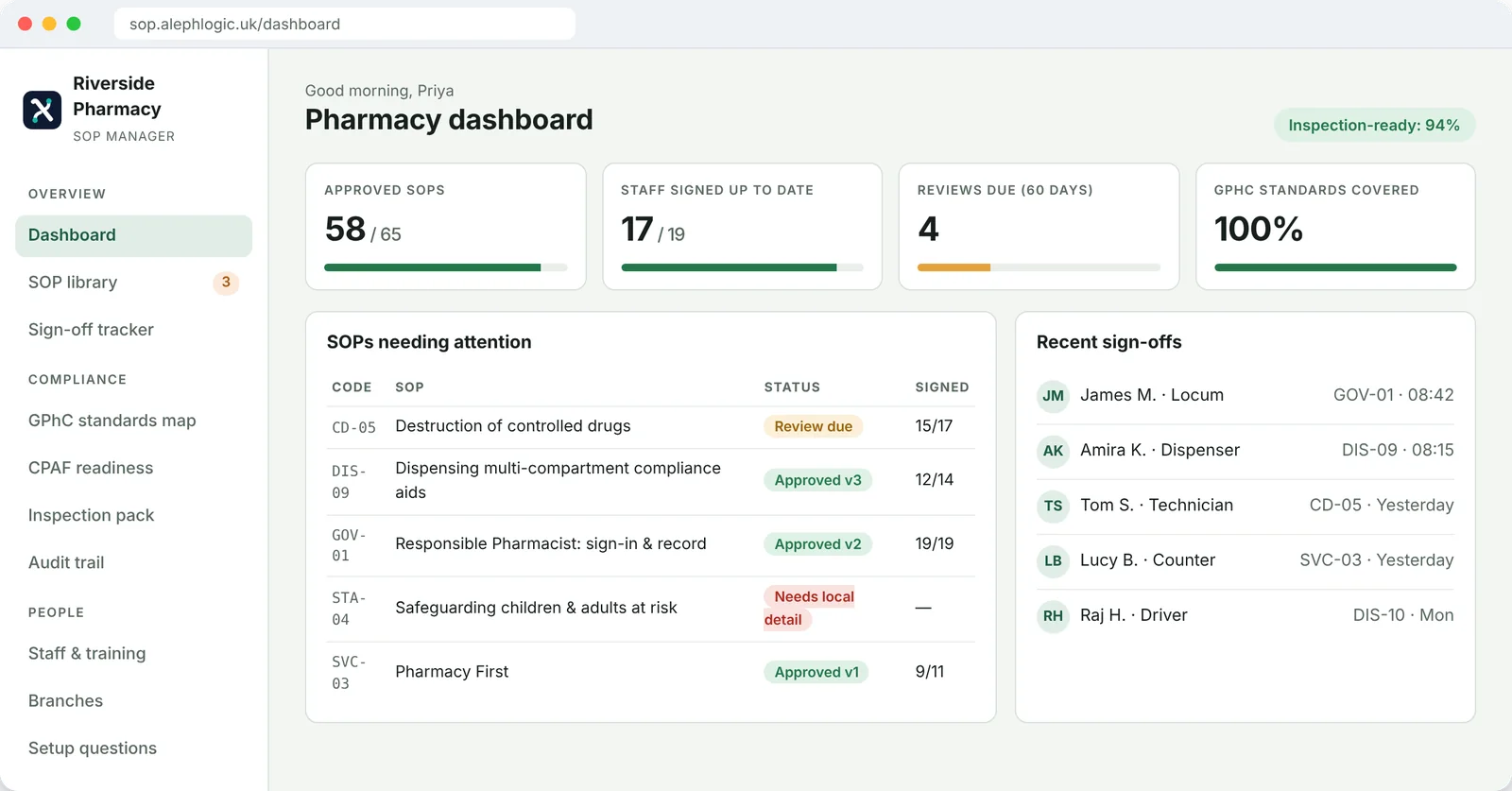Click the SOP library badge showing 3
The image size is (1512, 791).
pos(226,283)
